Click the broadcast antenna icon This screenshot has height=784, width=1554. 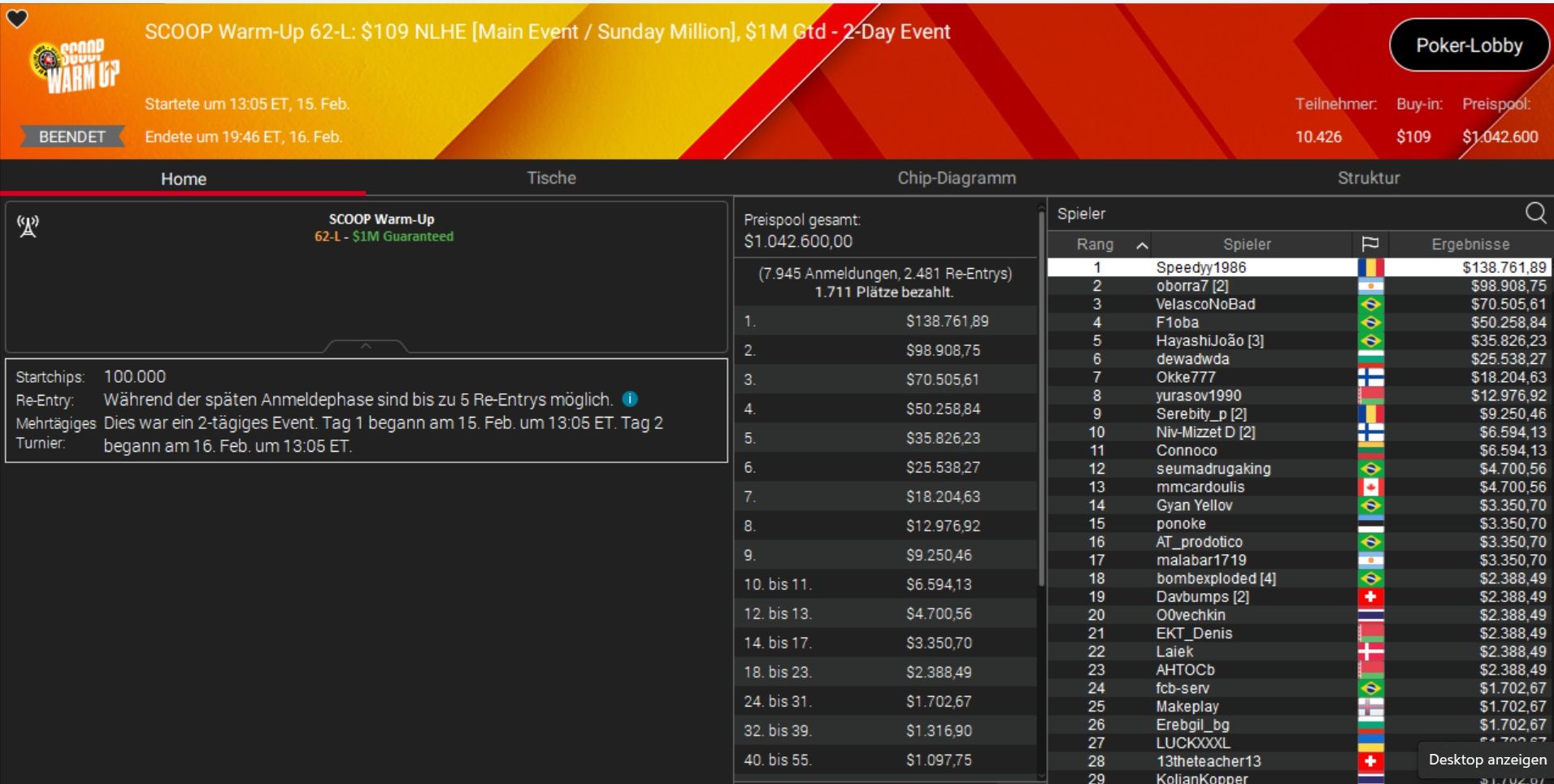pyautogui.click(x=28, y=227)
